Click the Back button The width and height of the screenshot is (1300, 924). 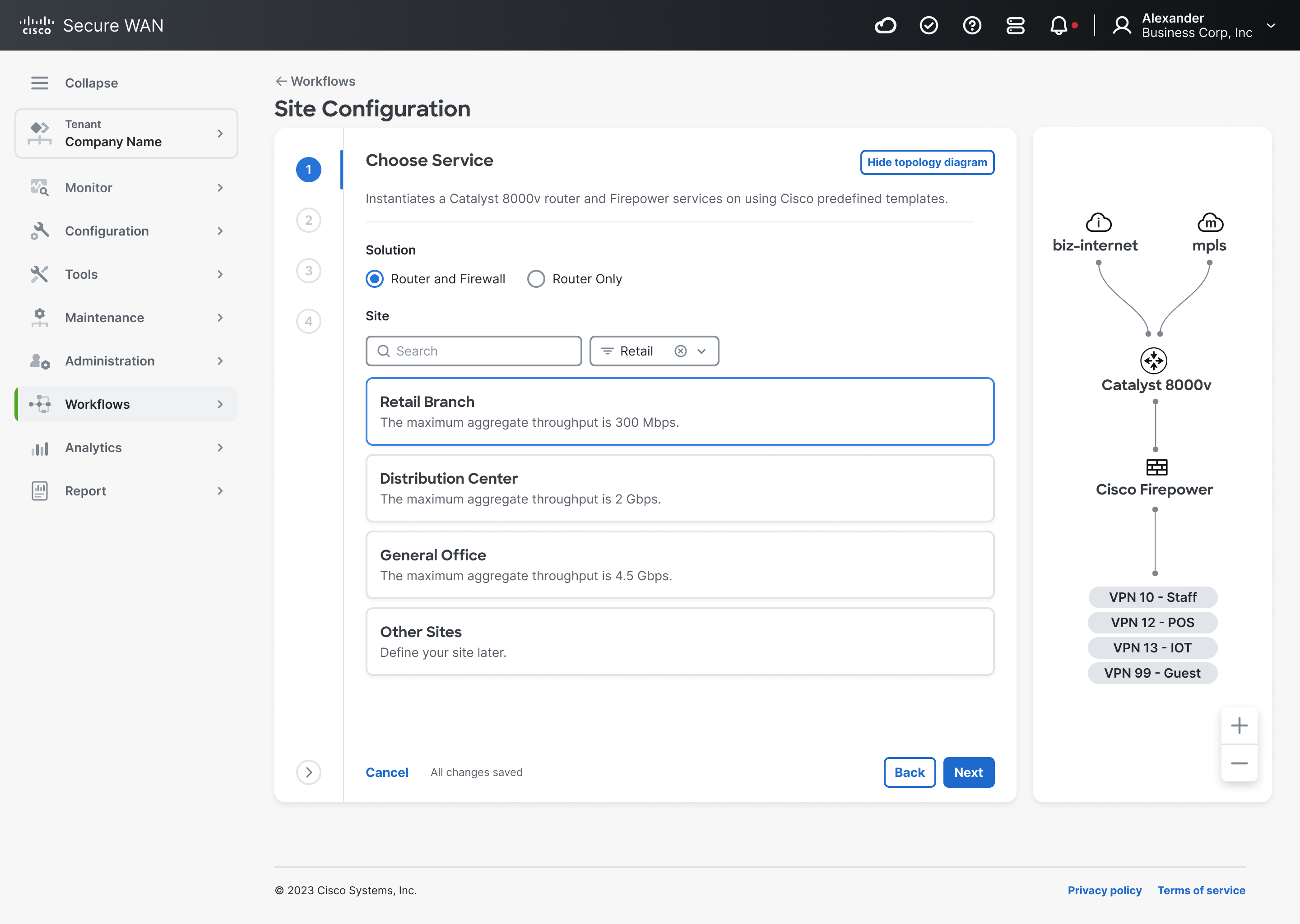click(909, 772)
